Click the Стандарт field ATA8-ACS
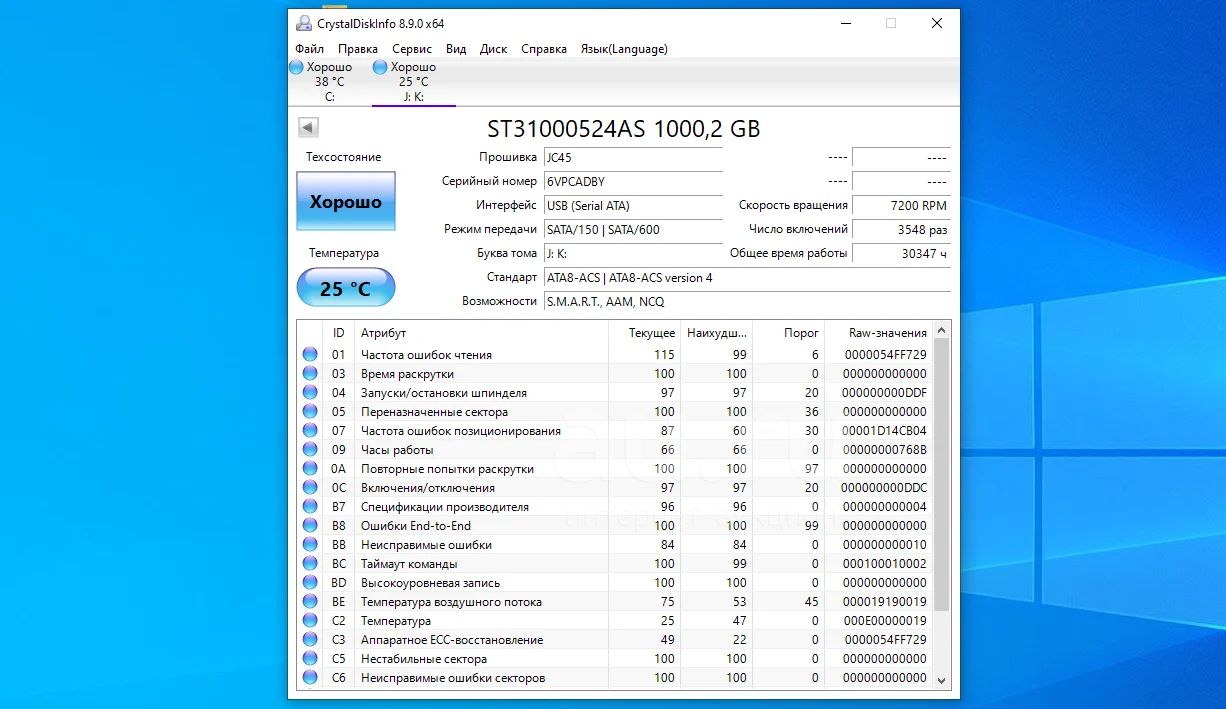The image size is (1226, 709). 747,278
